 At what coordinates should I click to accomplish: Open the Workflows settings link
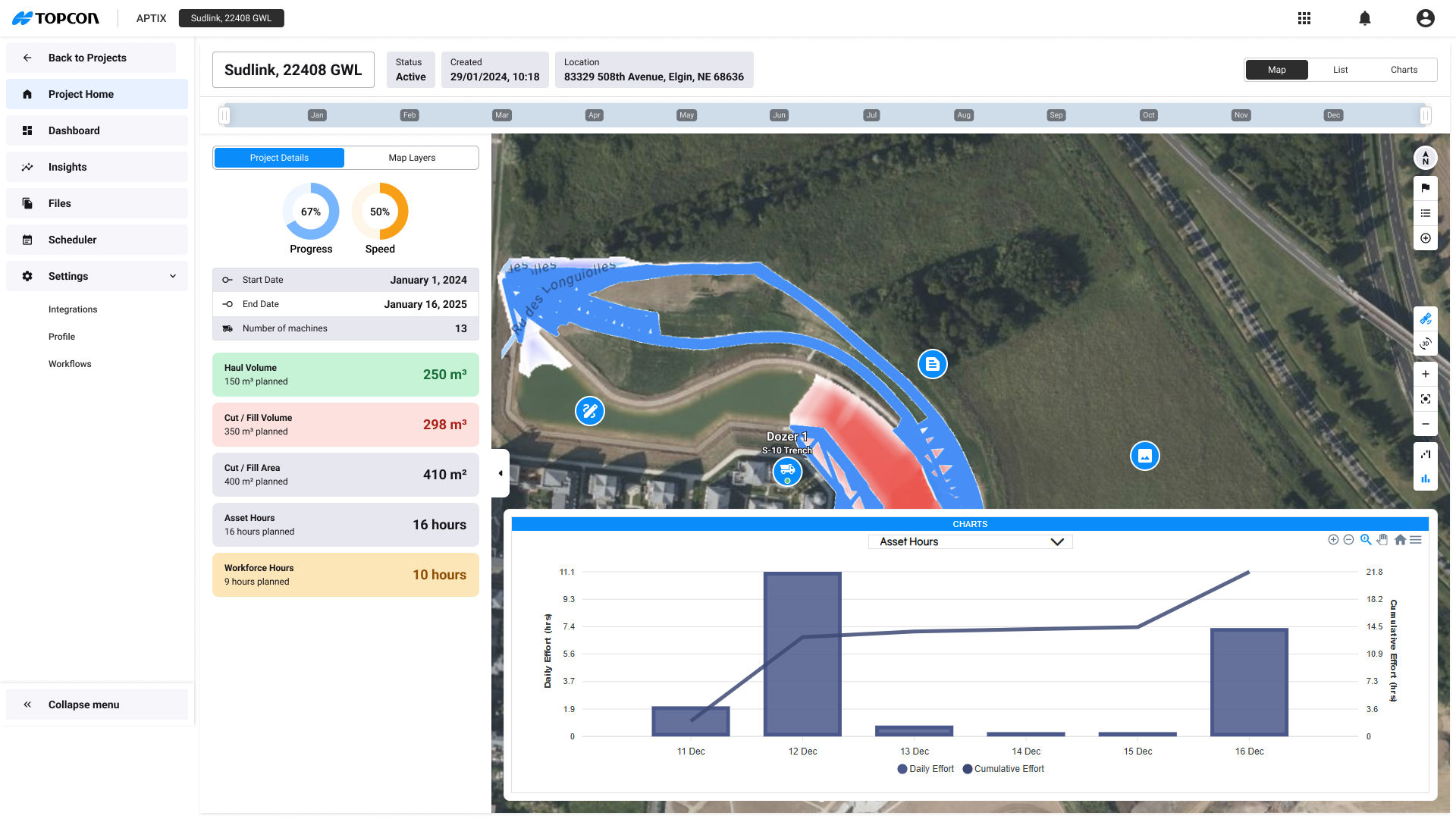(x=70, y=364)
